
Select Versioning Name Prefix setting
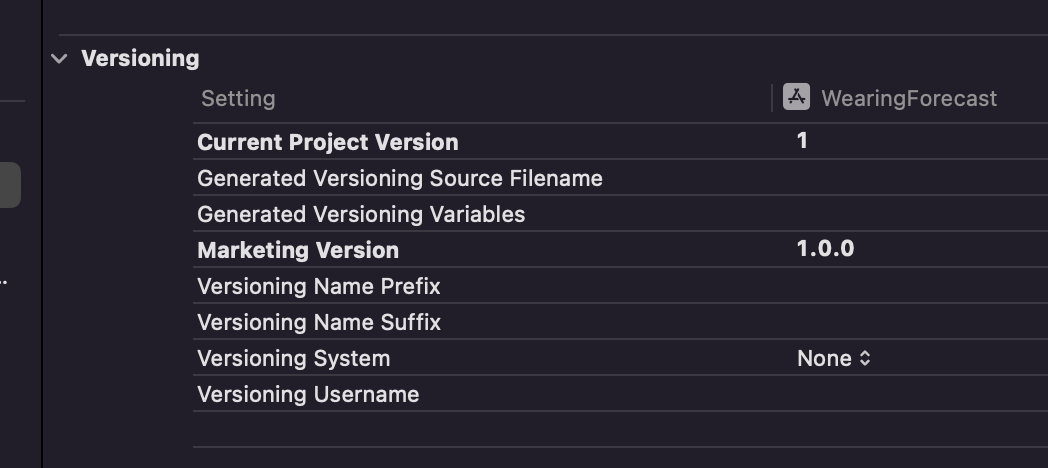coord(319,286)
